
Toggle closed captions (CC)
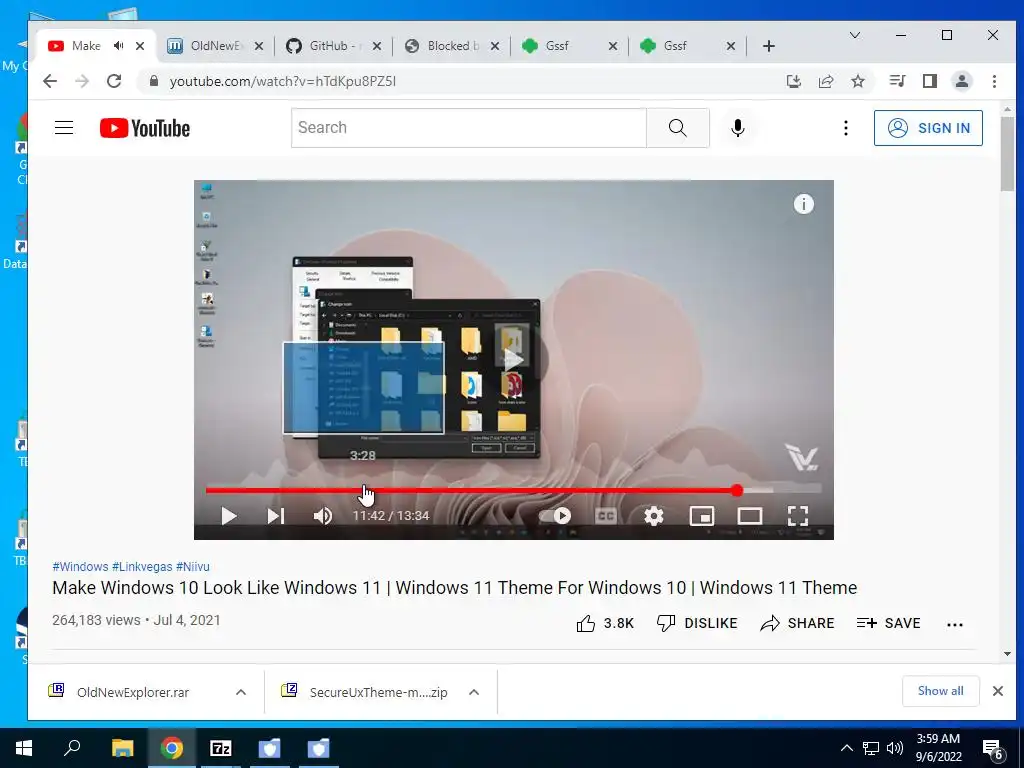click(x=605, y=516)
